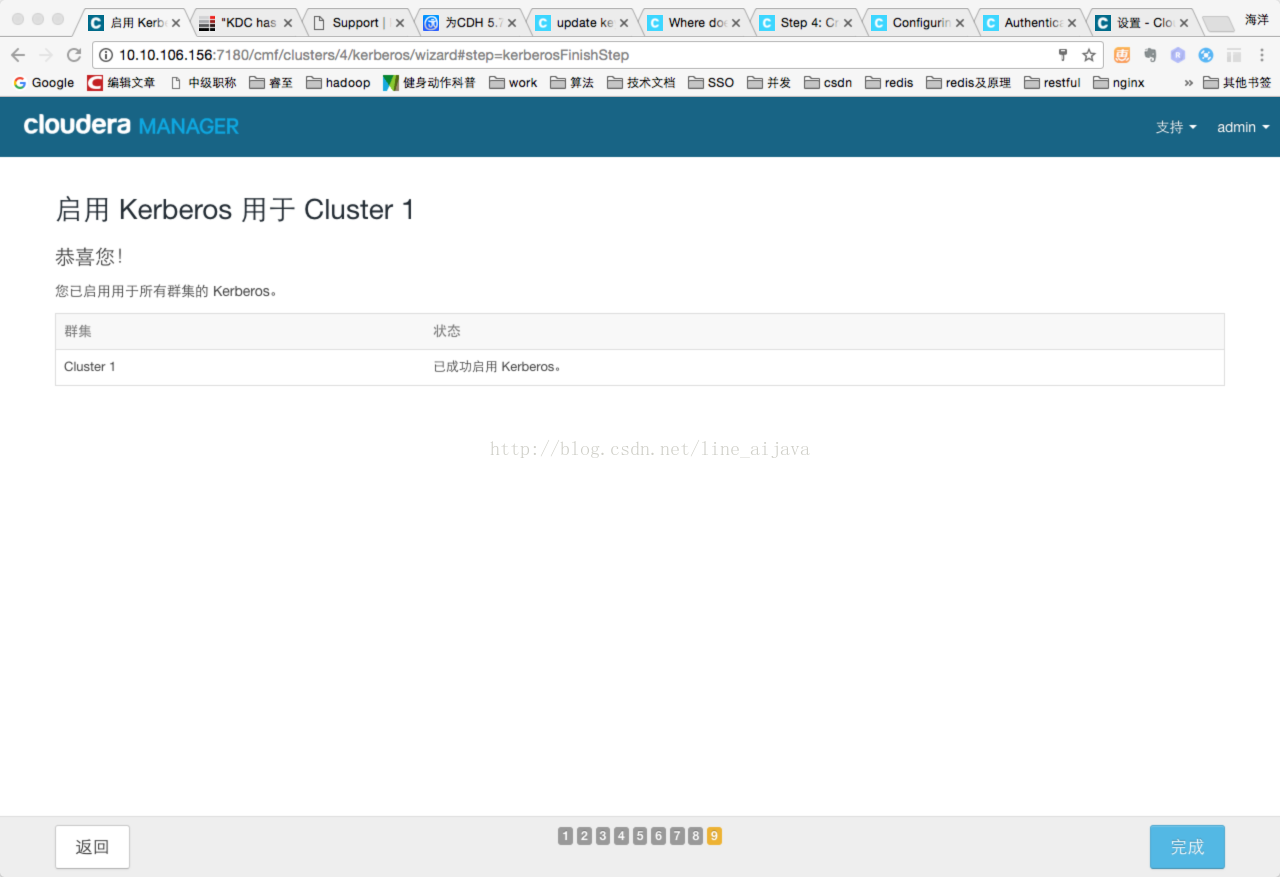This screenshot has width=1280, height=877.
Task: Open the purple hexagon R extension
Action: [1178, 55]
